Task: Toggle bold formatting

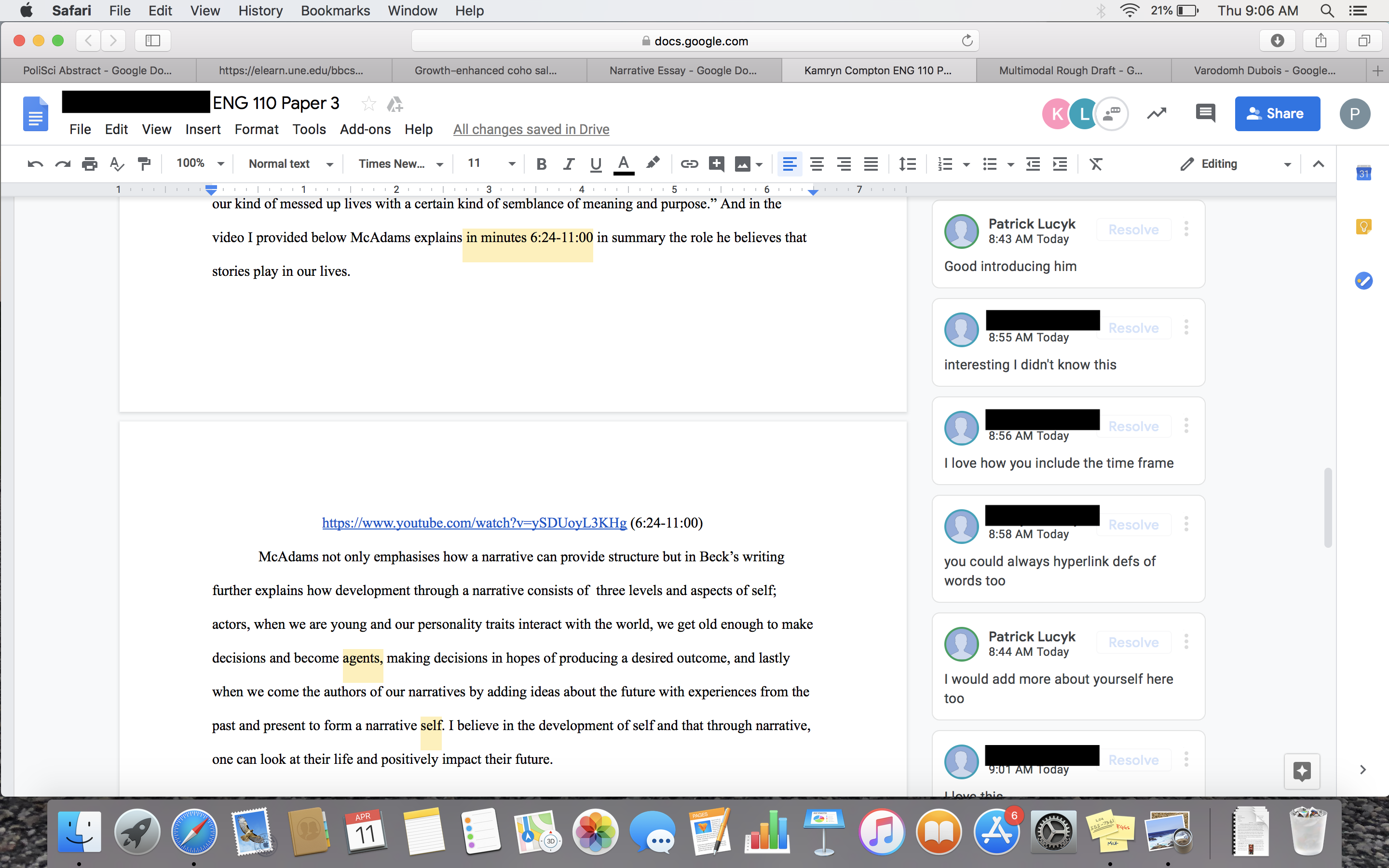Action: click(541, 164)
